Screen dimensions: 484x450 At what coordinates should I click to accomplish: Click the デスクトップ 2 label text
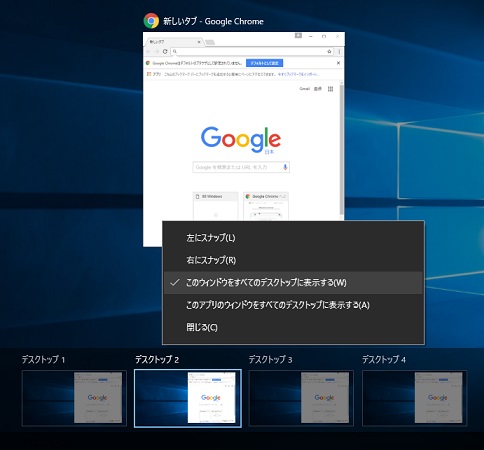pyautogui.click(x=157, y=359)
